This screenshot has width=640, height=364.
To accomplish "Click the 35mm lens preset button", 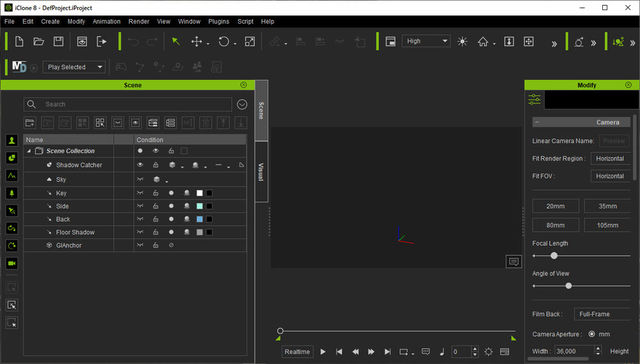I will point(607,206).
